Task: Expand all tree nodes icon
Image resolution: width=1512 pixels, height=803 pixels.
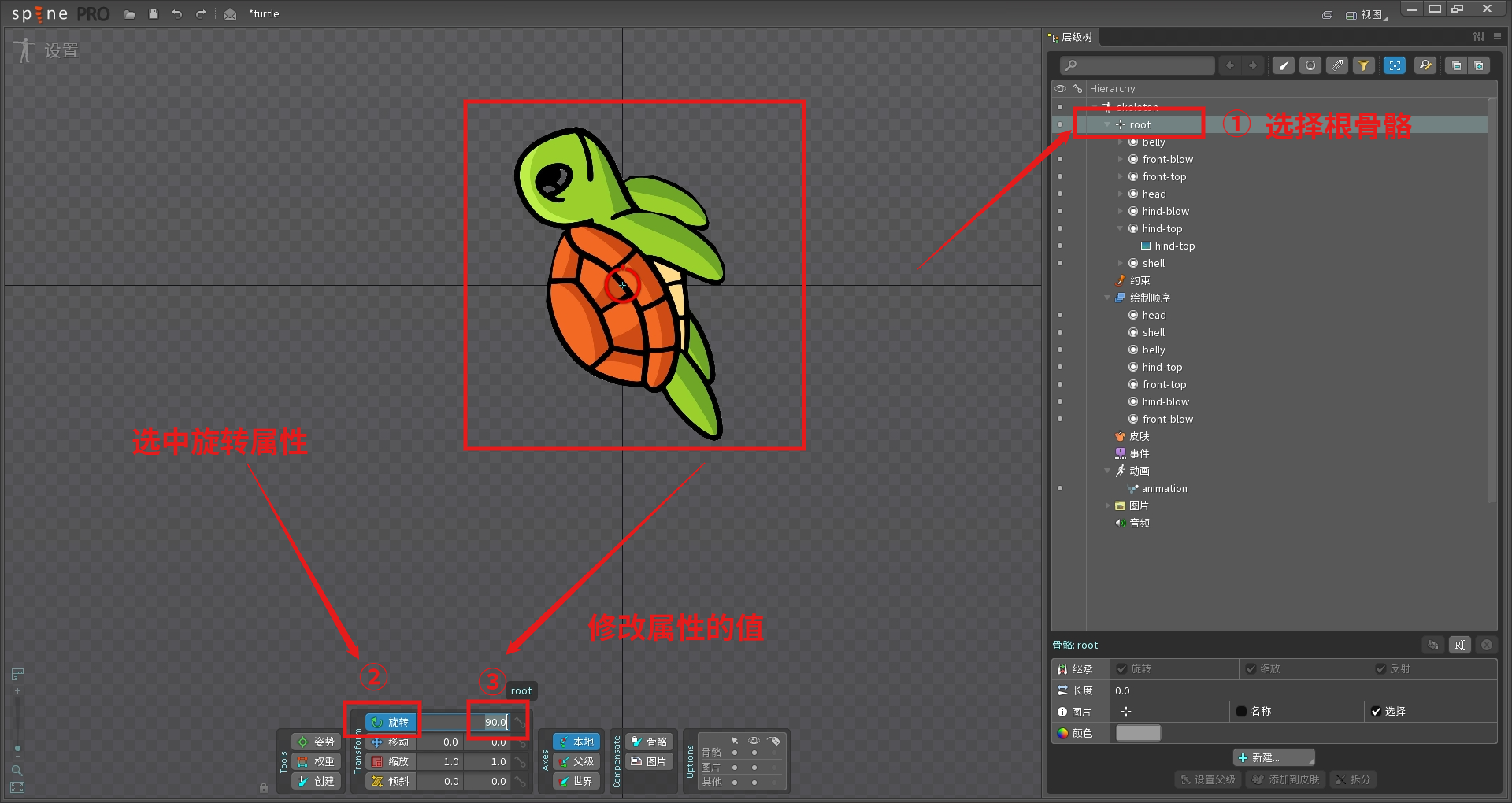Action: click(x=1479, y=65)
